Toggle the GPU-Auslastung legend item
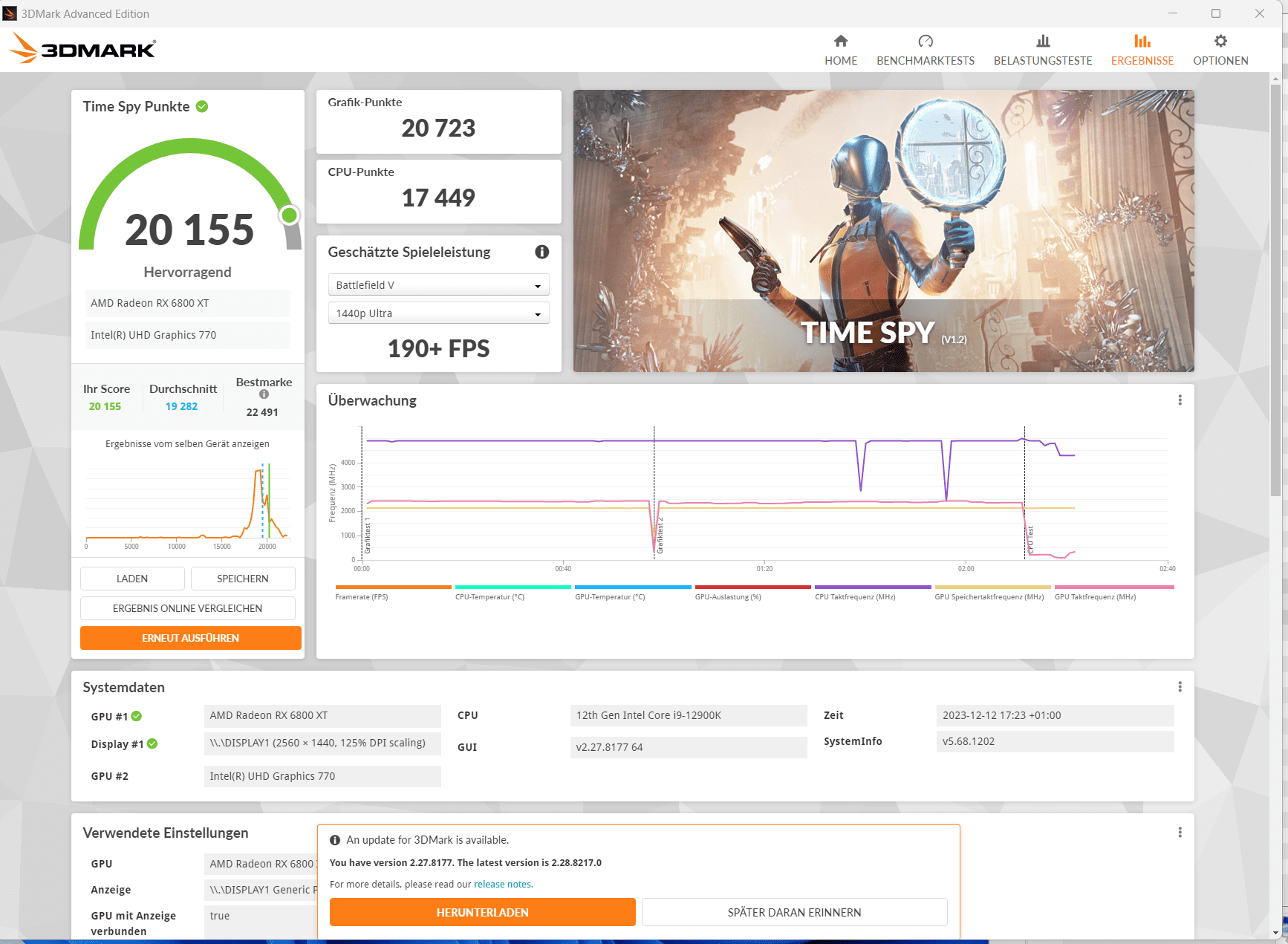This screenshot has width=1288, height=944. [752, 593]
